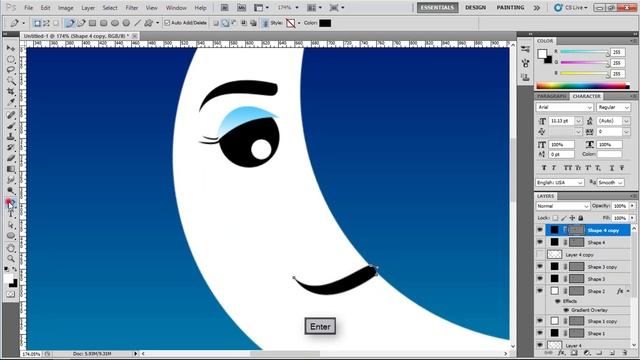Toggle Auto Add/Delete checkbox
Viewport: 640px width, 360px height.
(x=167, y=23)
